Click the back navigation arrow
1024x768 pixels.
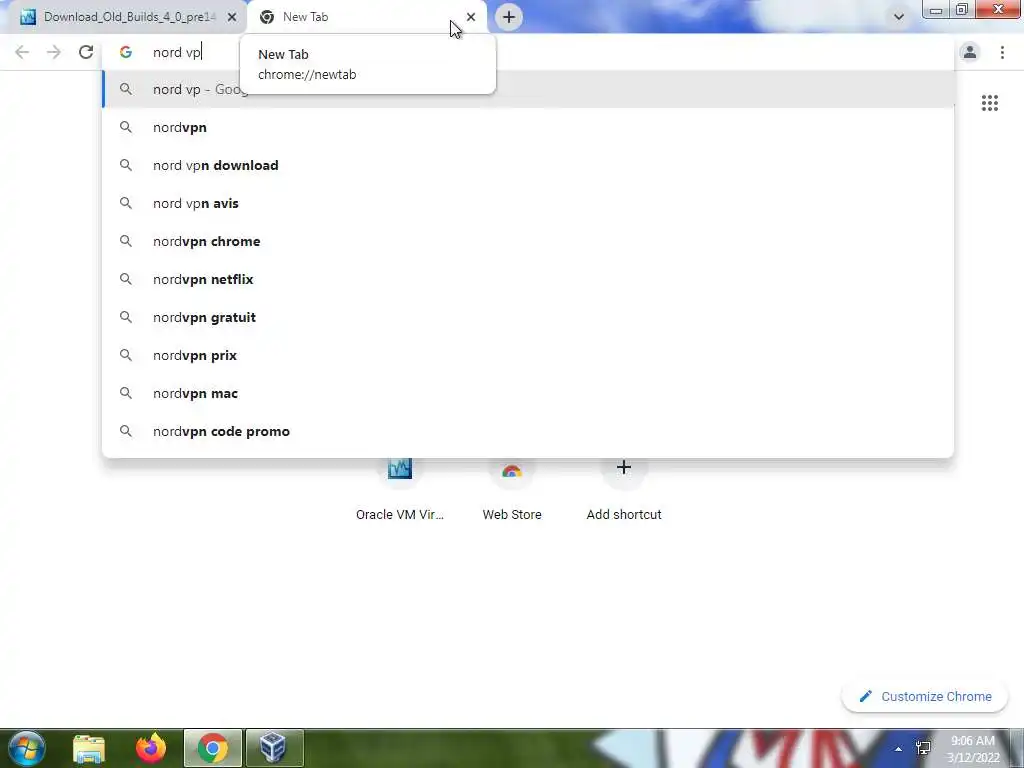point(22,52)
